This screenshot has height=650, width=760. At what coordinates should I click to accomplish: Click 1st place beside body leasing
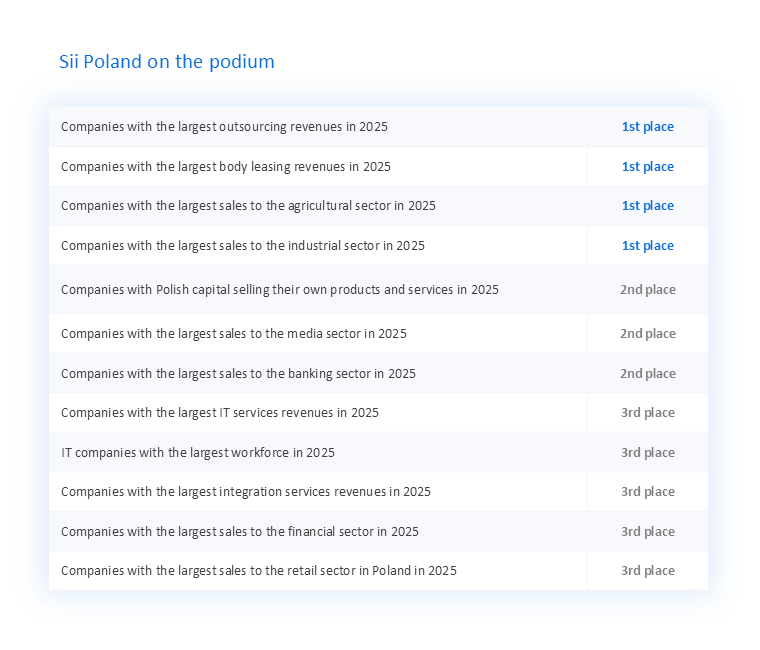(648, 166)
